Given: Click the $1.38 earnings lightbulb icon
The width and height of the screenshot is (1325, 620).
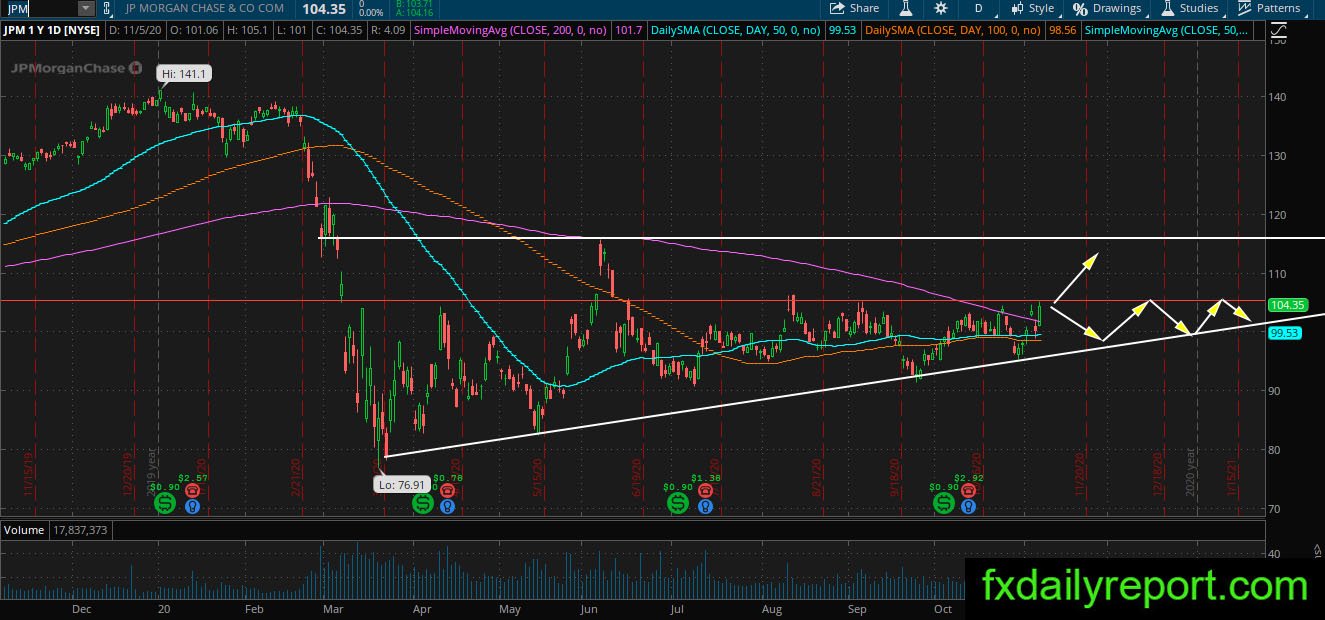Looking at the screenshot, I should pyautogui.click(x=705, y=507).
